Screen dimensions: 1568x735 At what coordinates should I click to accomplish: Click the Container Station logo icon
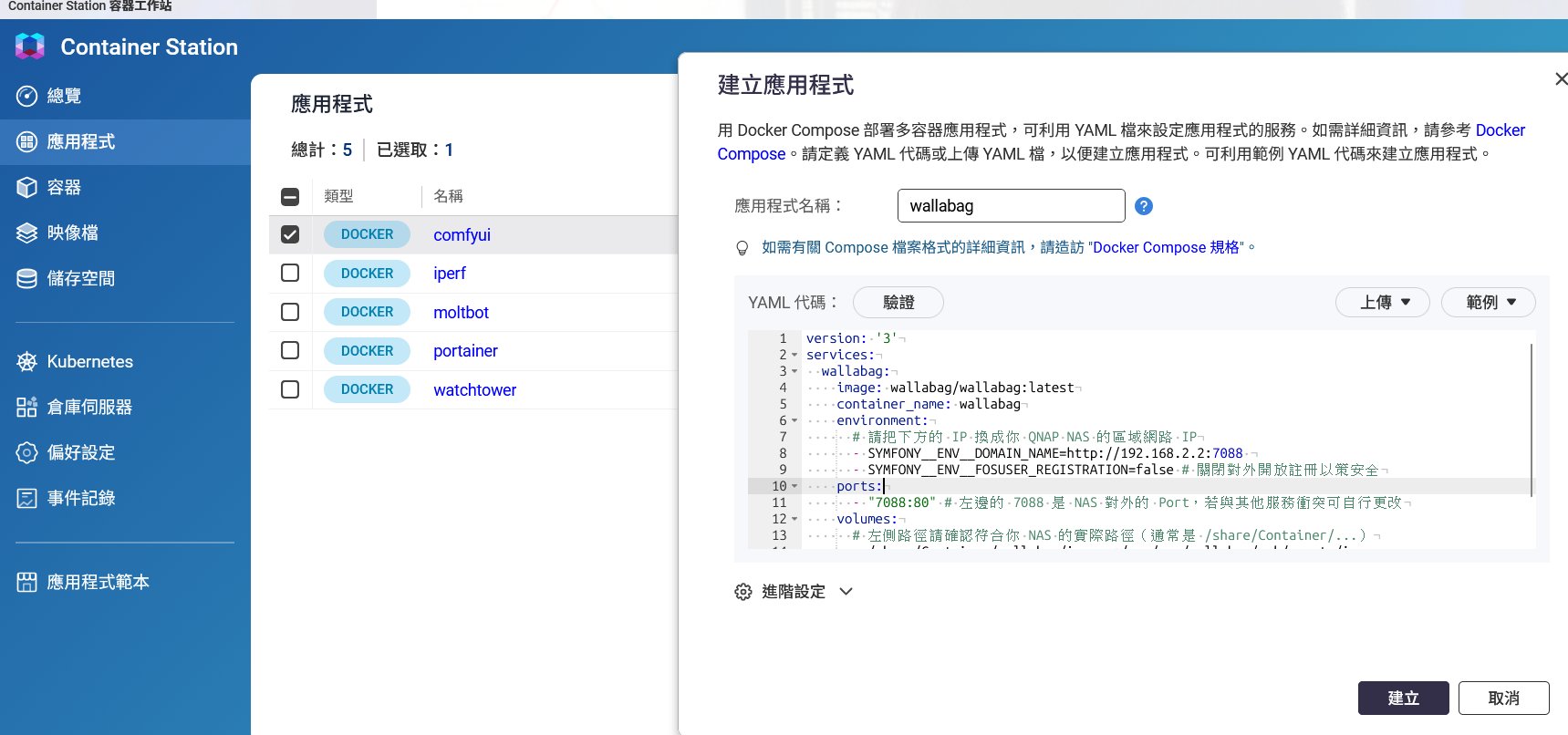[x=30, y=47]
